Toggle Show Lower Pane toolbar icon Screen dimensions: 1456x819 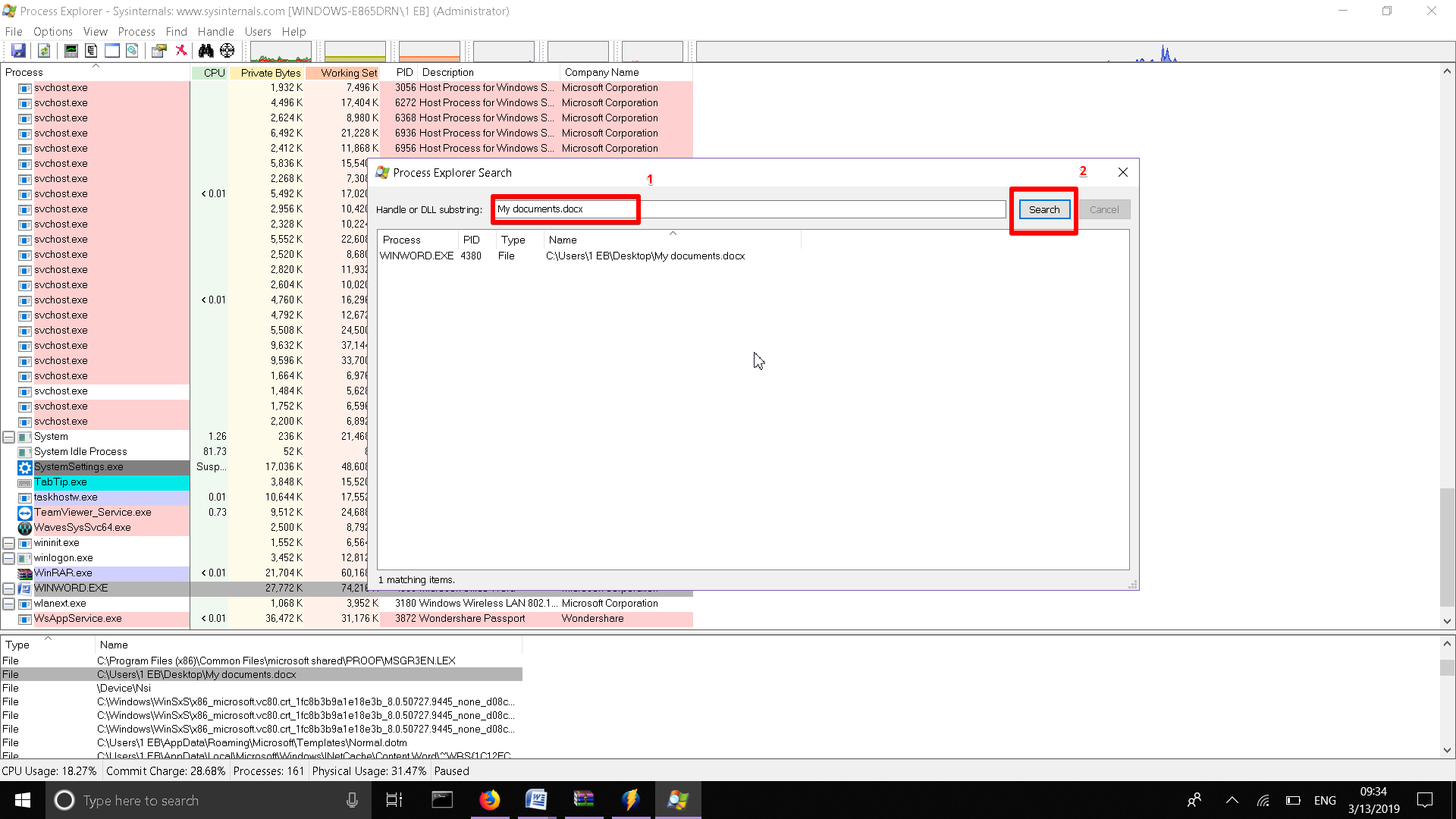tap(111, 51)
